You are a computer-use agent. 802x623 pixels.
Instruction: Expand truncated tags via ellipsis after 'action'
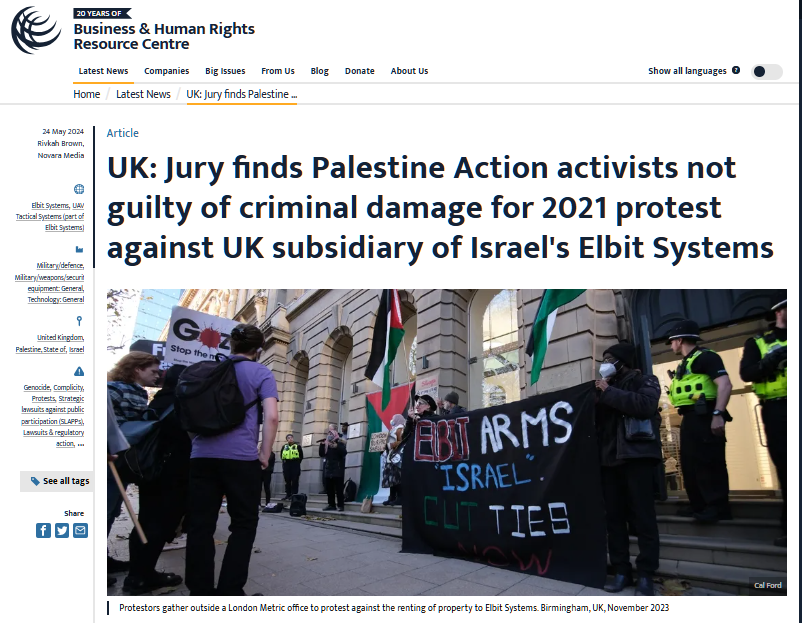pos(80,444)
